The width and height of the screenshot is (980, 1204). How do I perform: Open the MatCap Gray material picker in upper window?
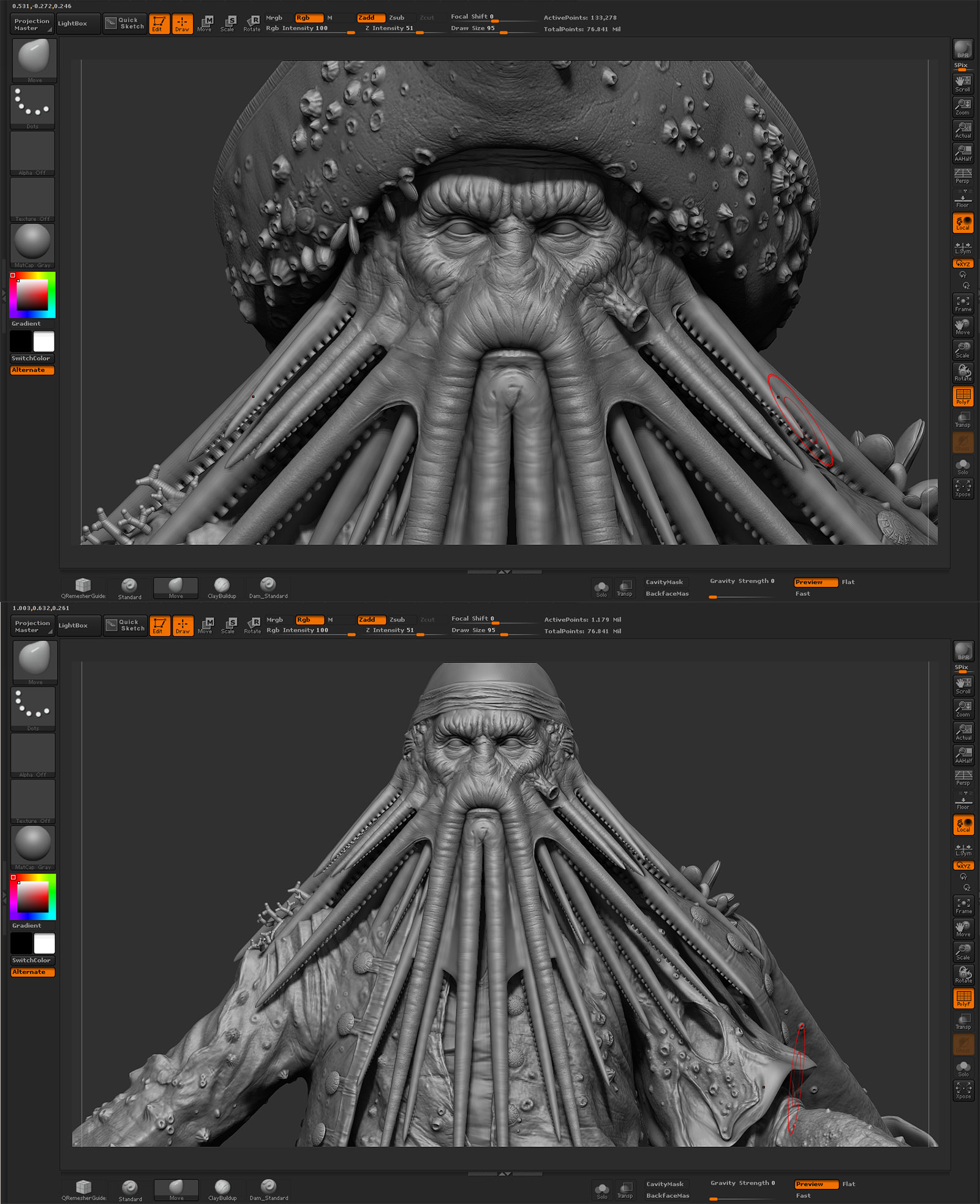click(33, 246)
